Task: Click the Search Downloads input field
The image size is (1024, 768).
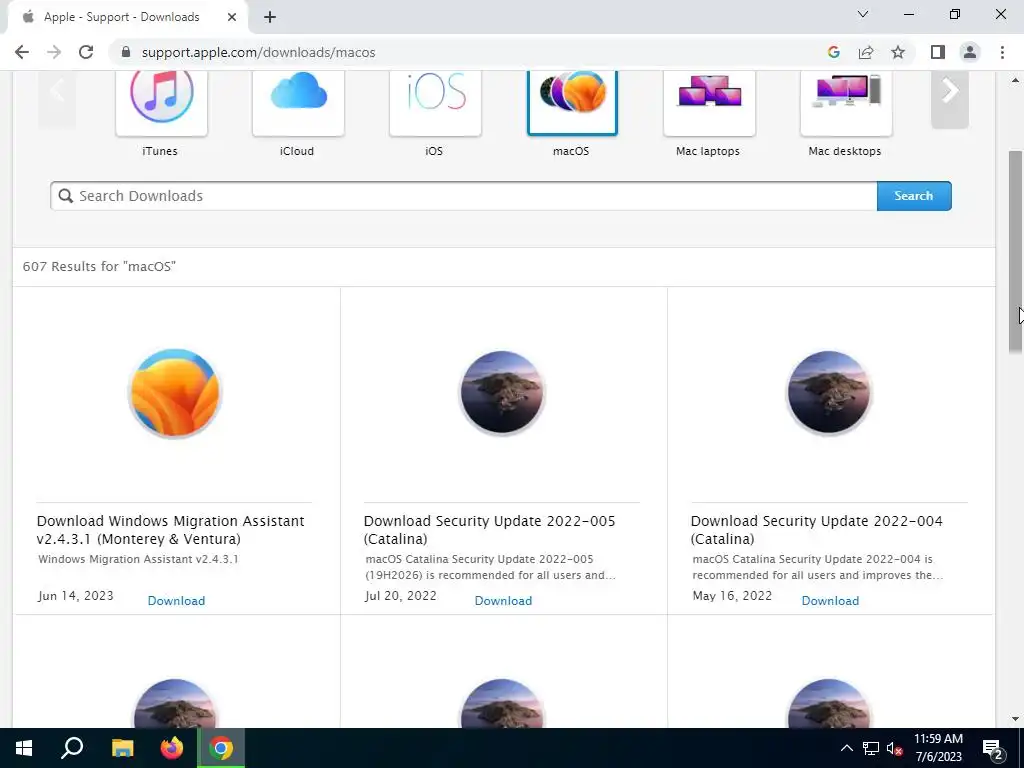Action: pyautogui.click(x=464, y=196)
